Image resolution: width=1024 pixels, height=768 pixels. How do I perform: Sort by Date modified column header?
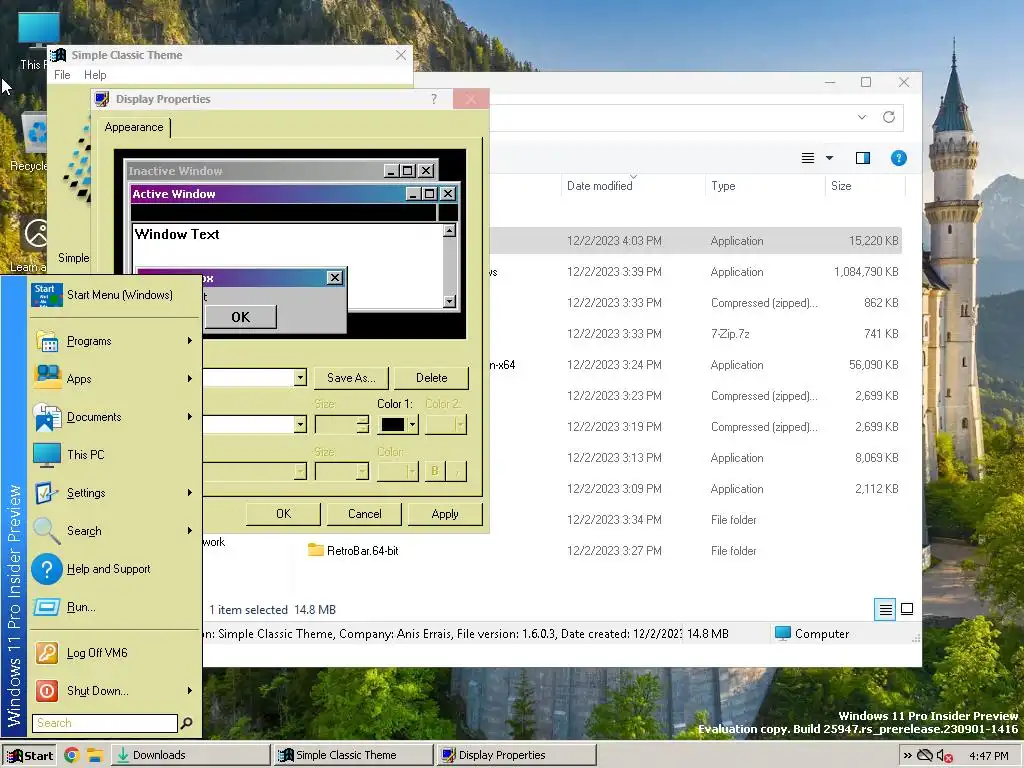pyautogui.click(x=600, y=186)
